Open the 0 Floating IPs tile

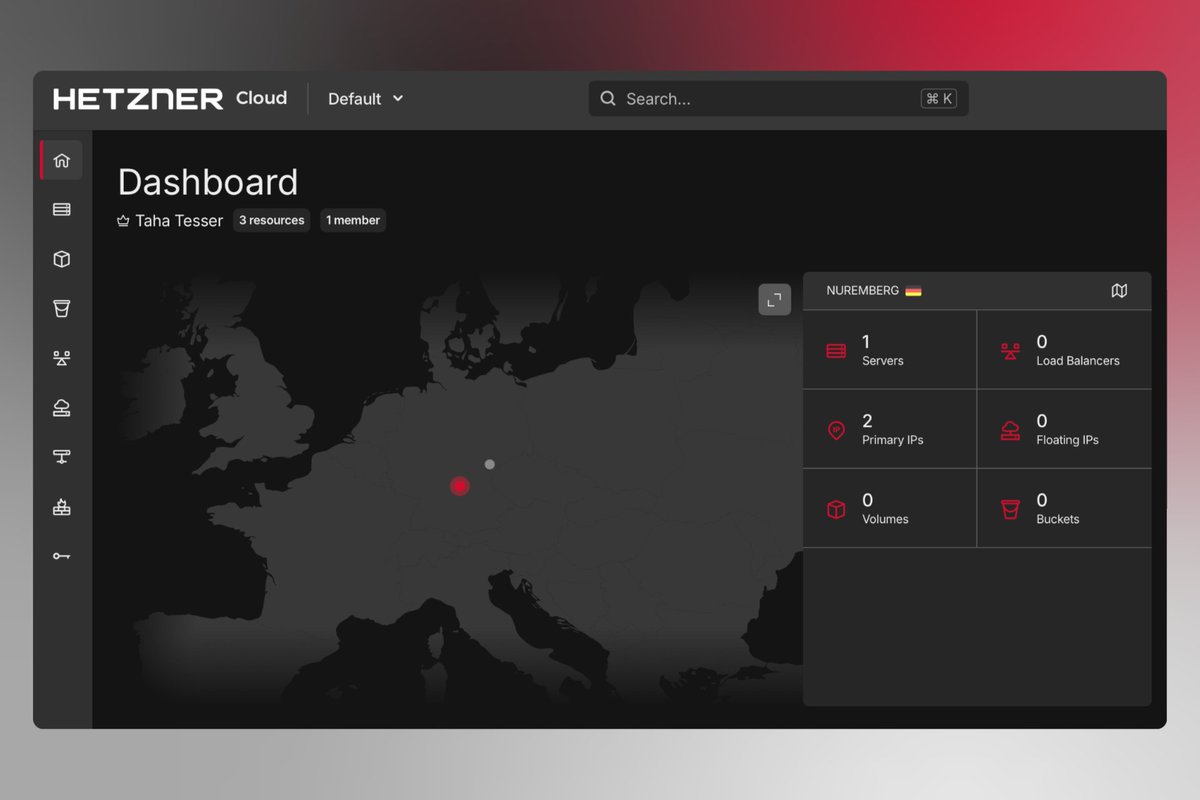[x=1065, y=429]
